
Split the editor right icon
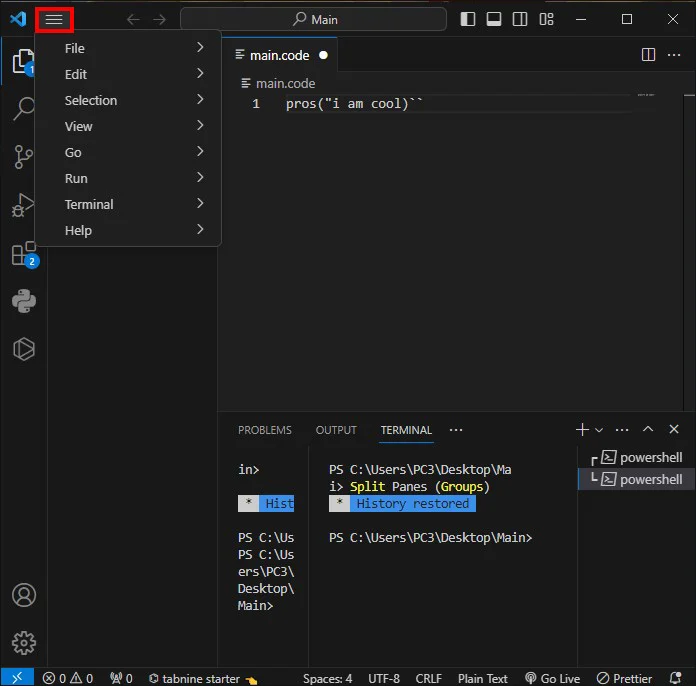(x=648, y=55)
